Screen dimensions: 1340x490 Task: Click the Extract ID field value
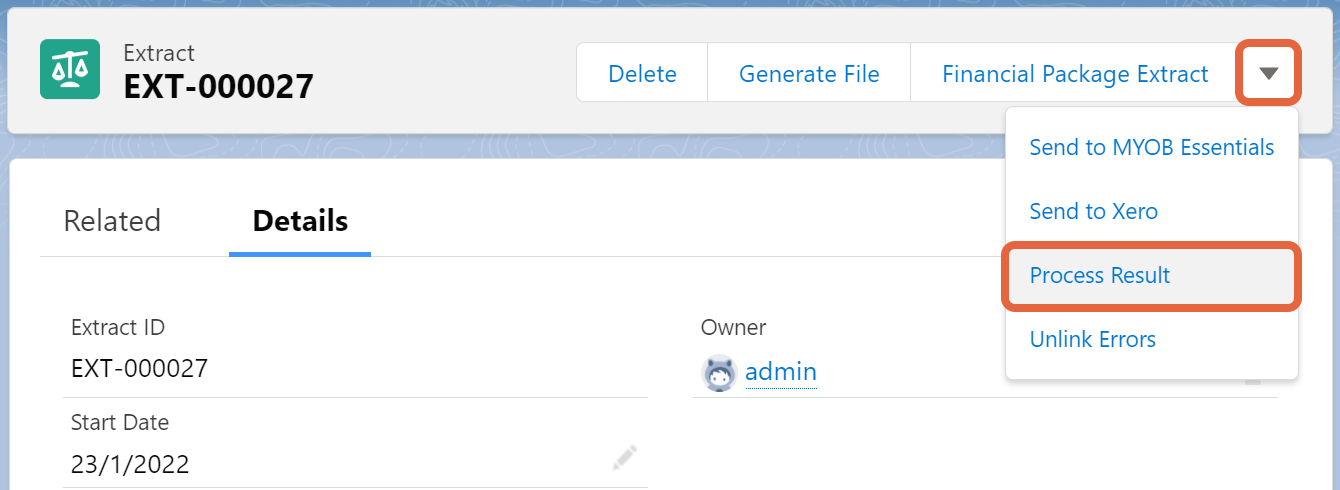tap(139, 369)
